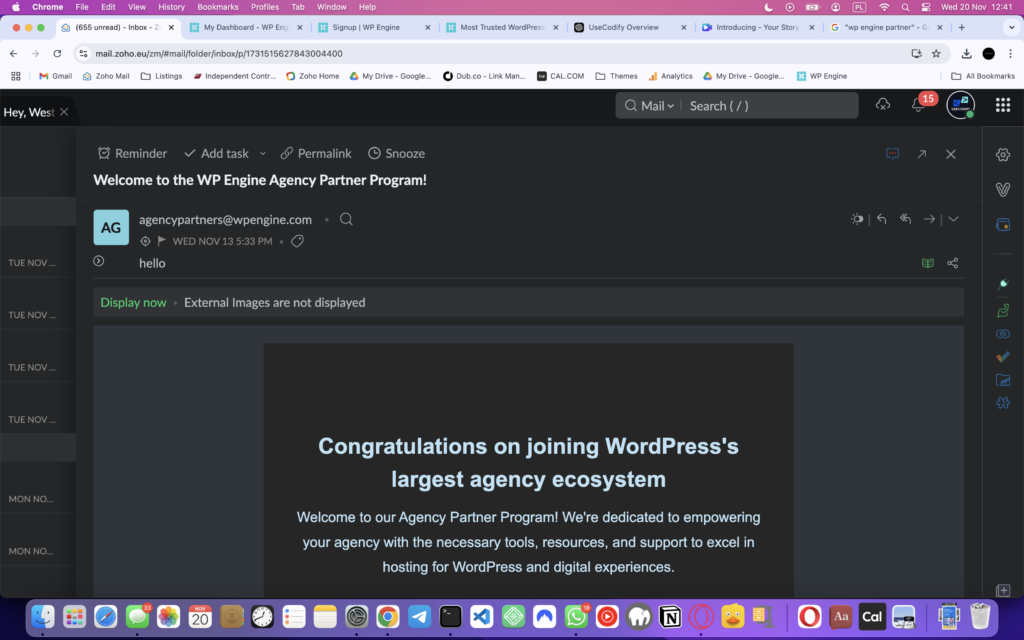Image resolution: width=1024 pixels, height=640 pixels.
Task: Open a new Chrome tab
Action: pos(962,27)
